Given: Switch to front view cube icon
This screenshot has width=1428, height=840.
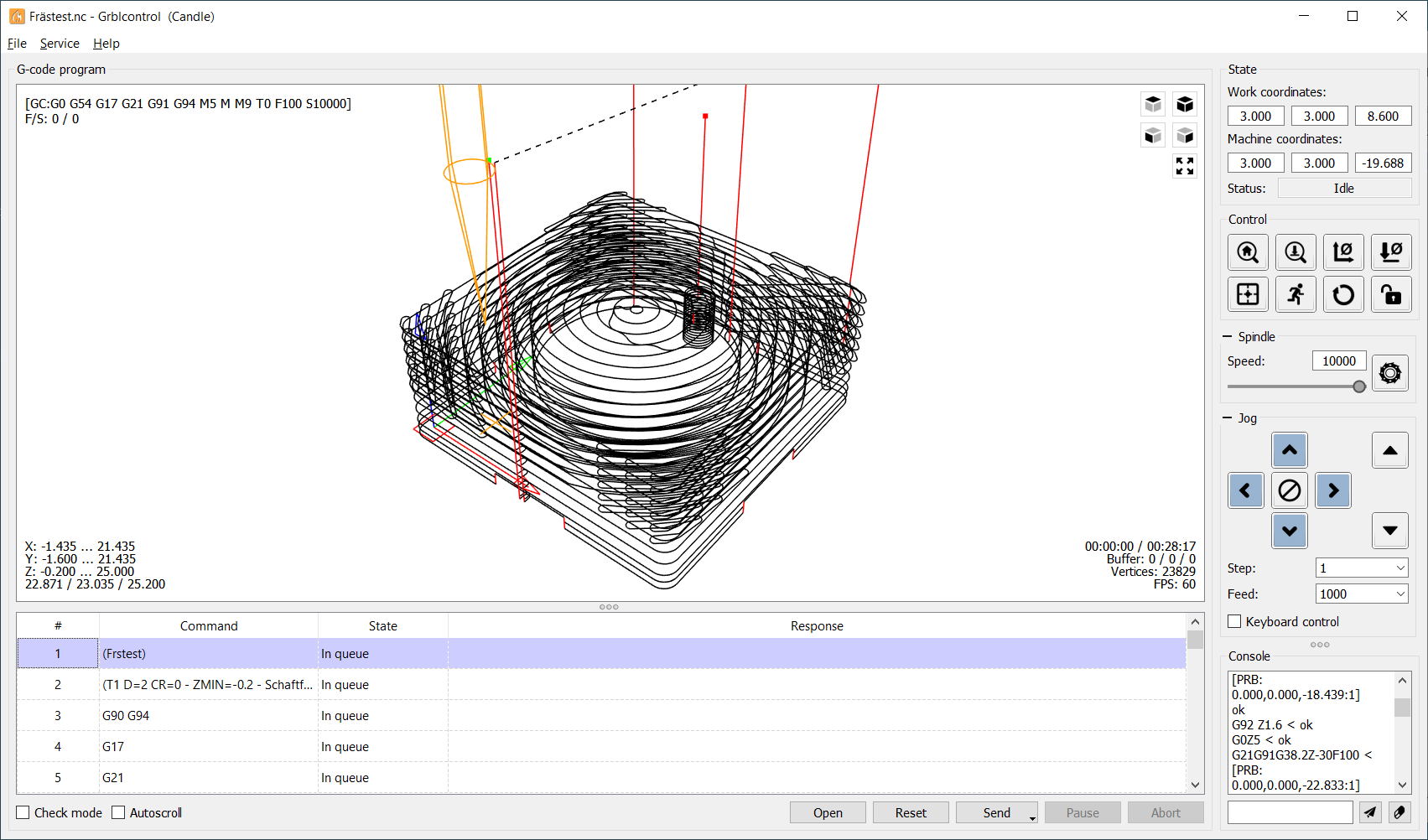Looking at the screenshot, I should click(1154, 135).
